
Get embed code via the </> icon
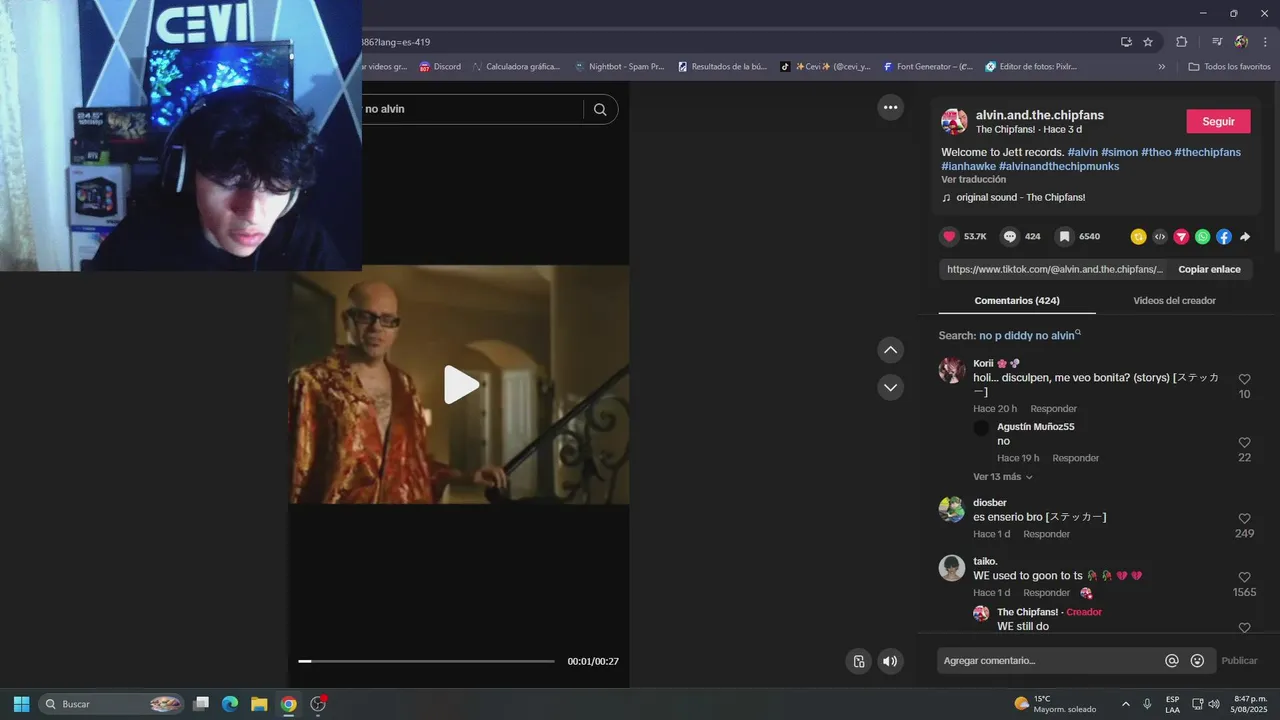1160,237
